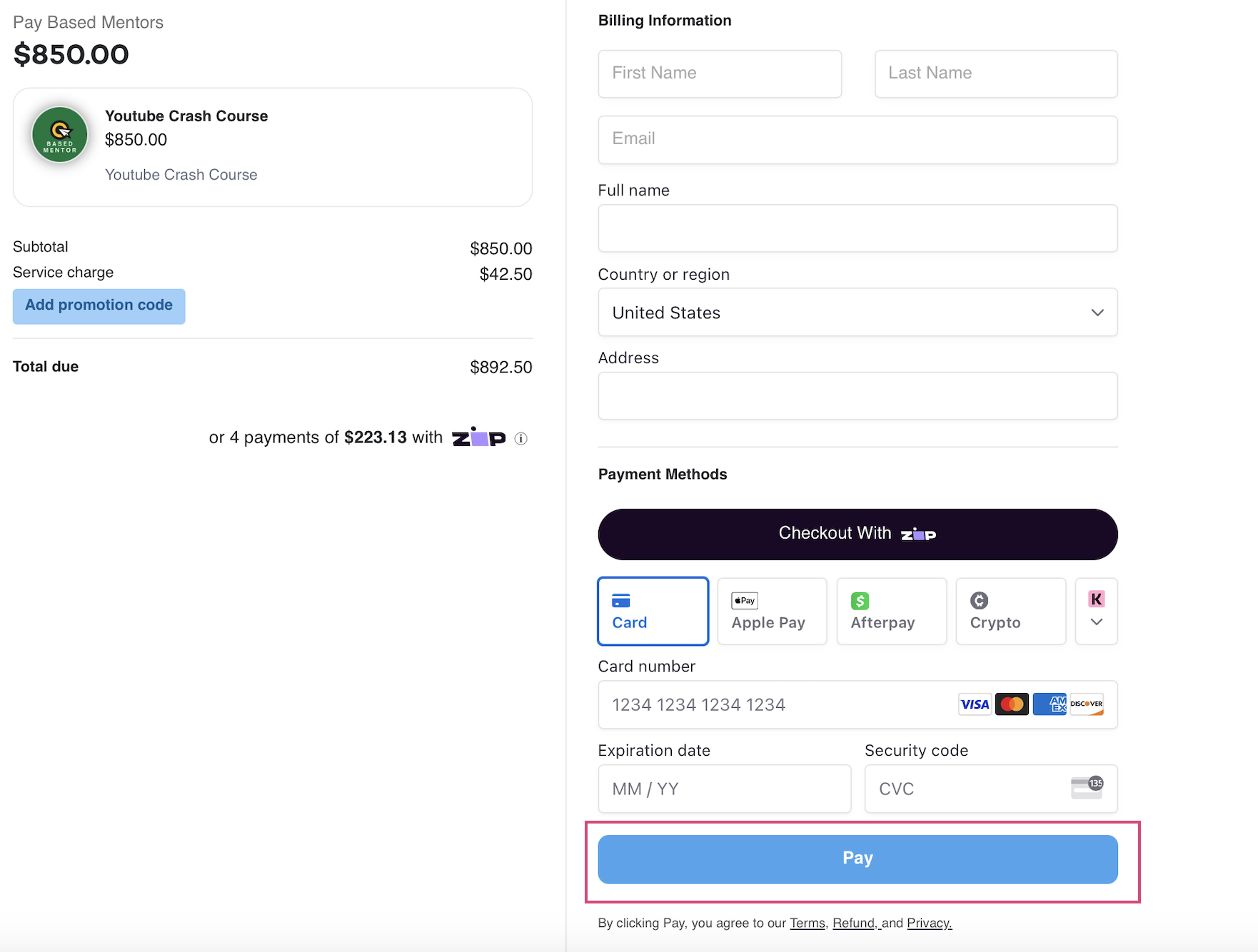Select the Apple Pay payment method

[x=772, y=611]
